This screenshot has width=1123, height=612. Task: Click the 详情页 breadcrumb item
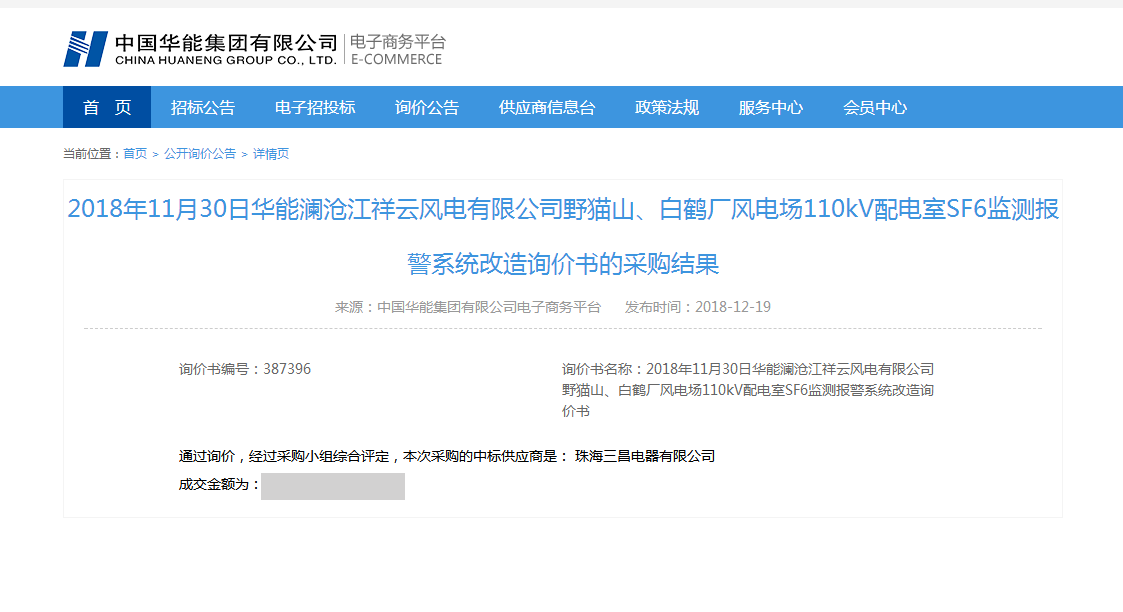click(x=270, y=154)
